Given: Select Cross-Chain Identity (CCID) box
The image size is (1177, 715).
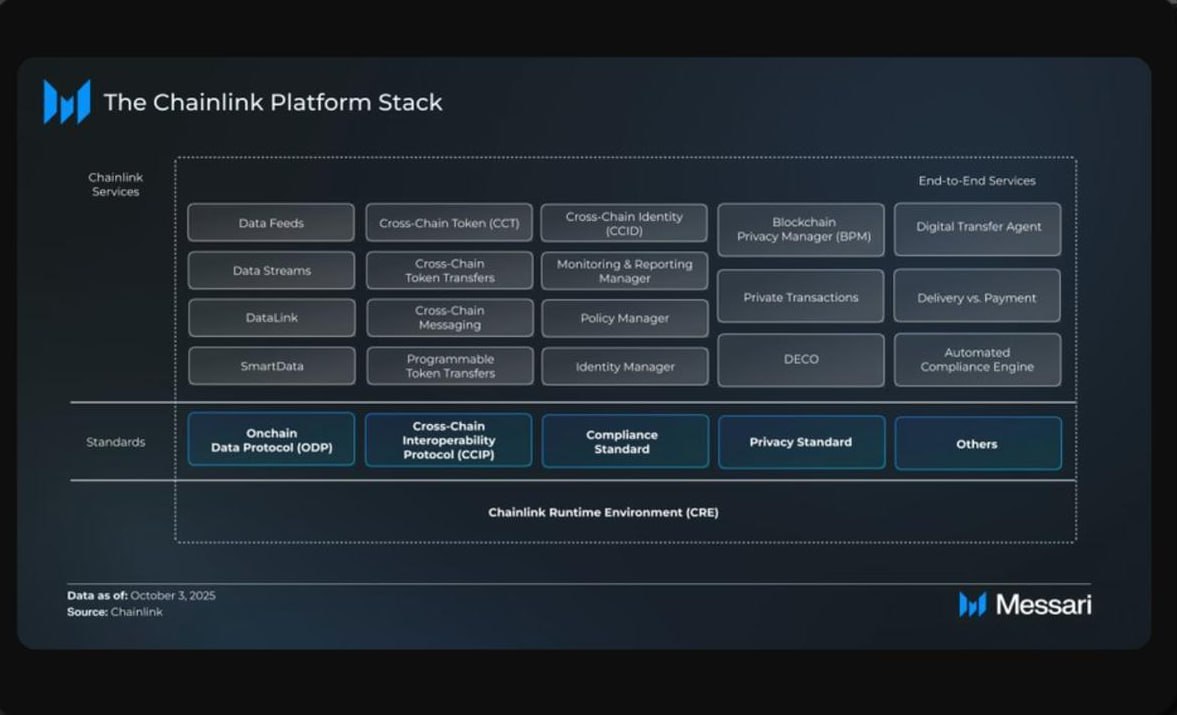Looking at the screenshot, I should (624, 223).
